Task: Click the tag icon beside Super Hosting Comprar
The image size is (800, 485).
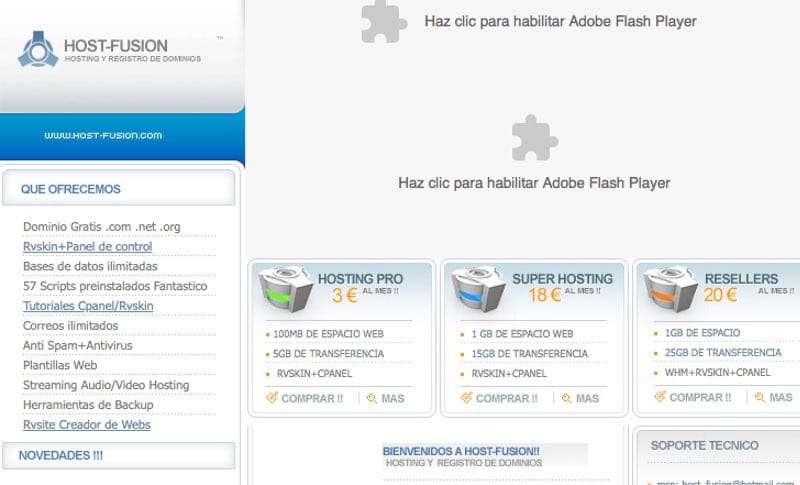Action: click(x=466, y=398)
